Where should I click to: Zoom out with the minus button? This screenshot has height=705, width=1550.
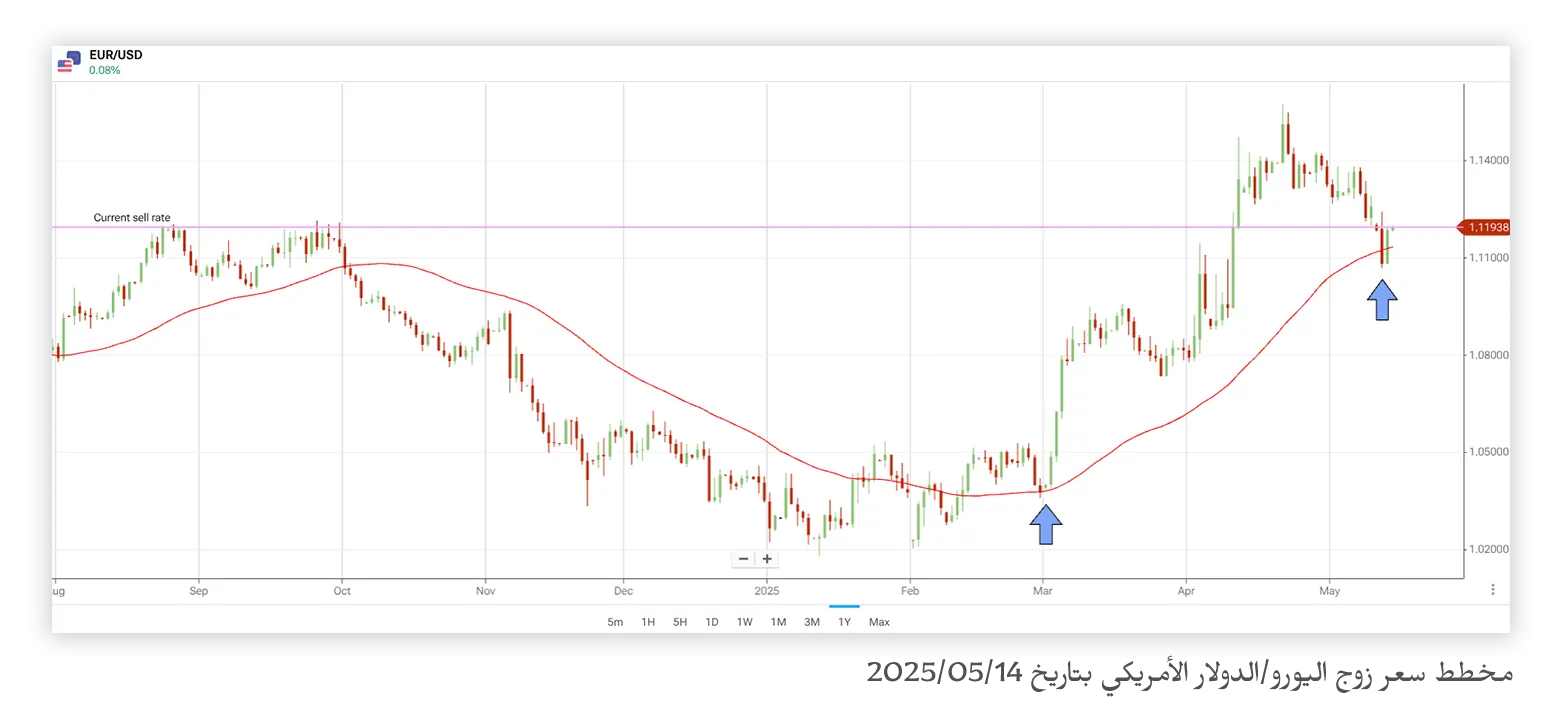click(743, 559)
